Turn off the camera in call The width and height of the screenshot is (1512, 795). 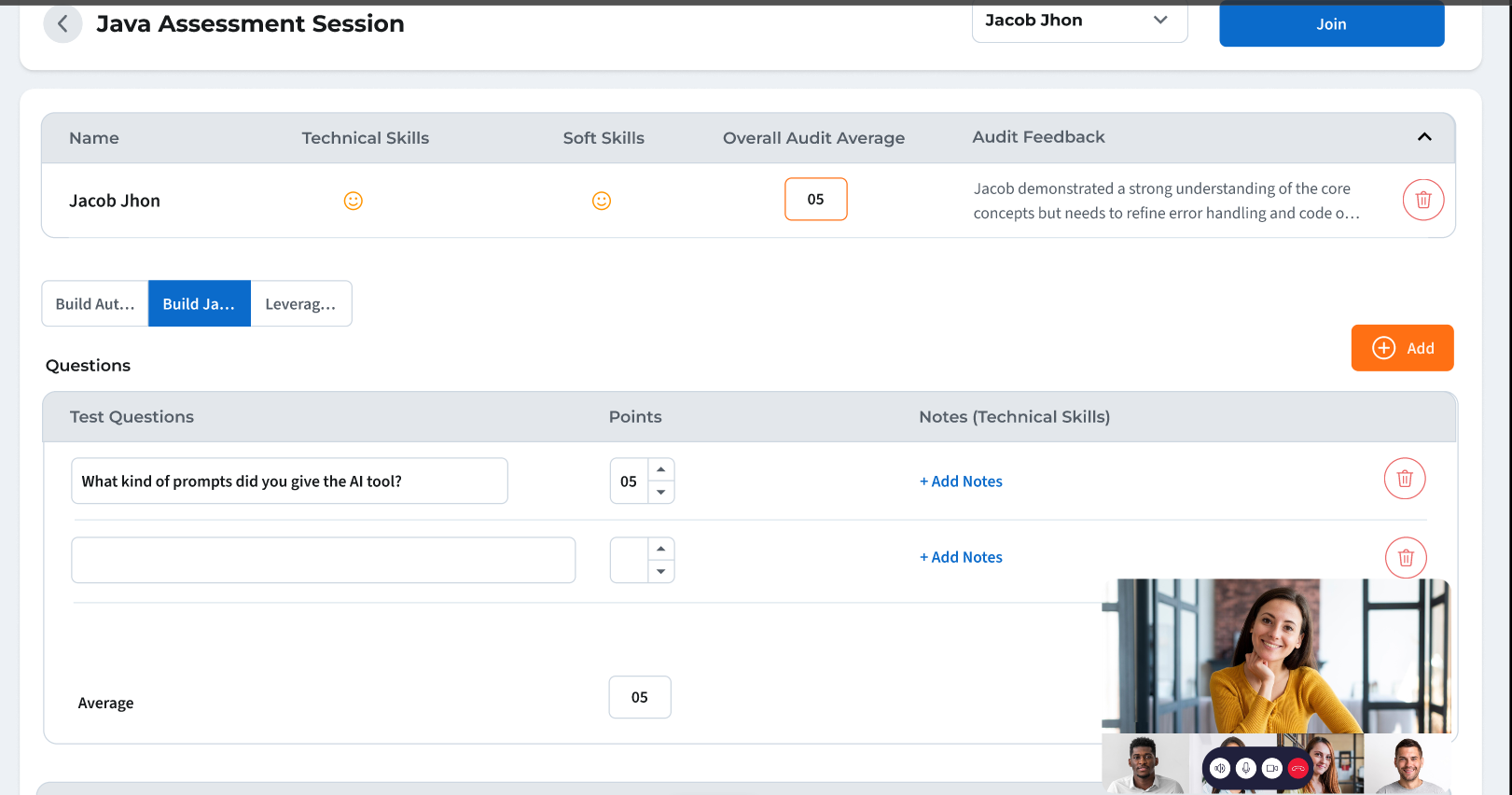point(1271,768)
